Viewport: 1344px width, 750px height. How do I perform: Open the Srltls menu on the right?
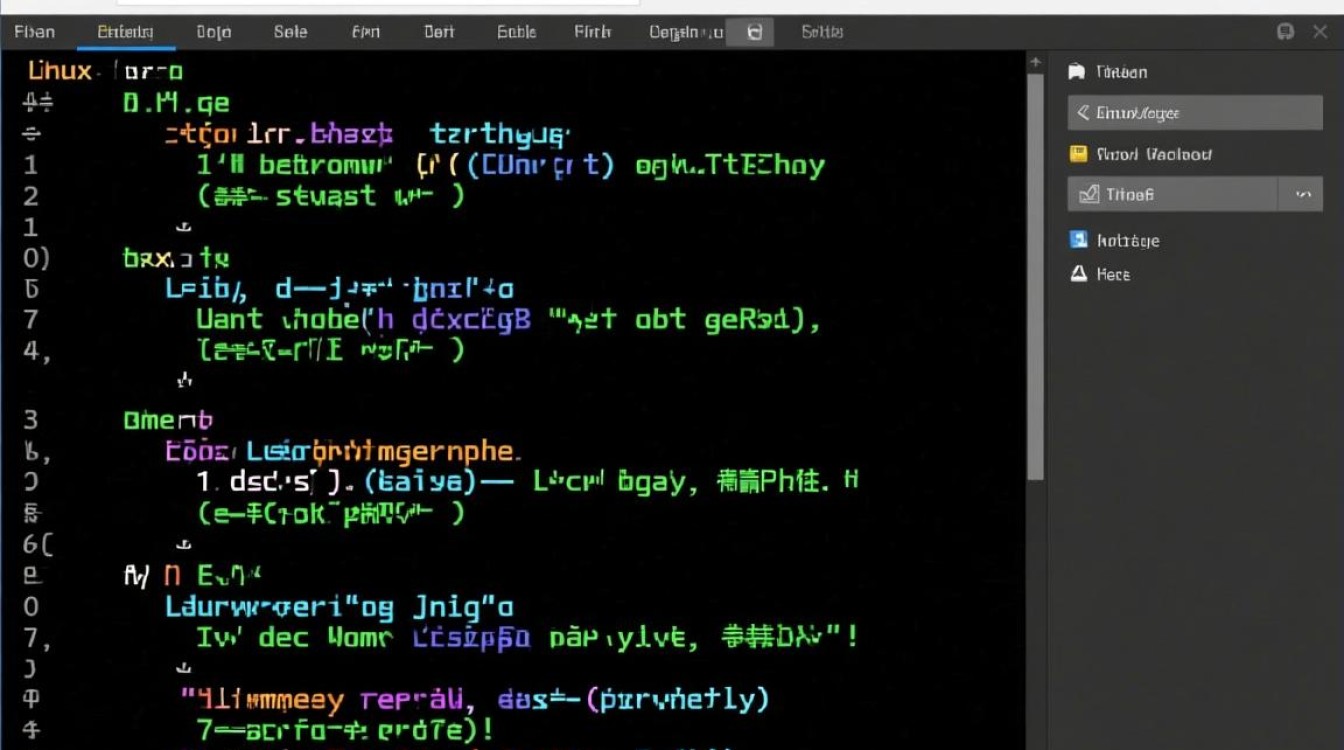[x=821, y=31]
